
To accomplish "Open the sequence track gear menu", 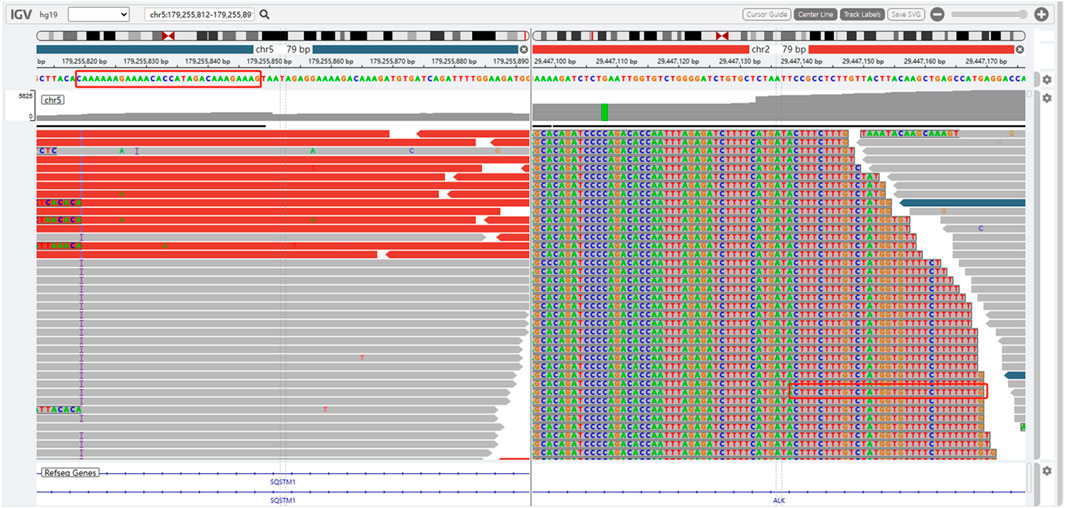I will click(x=1047, y=79).
